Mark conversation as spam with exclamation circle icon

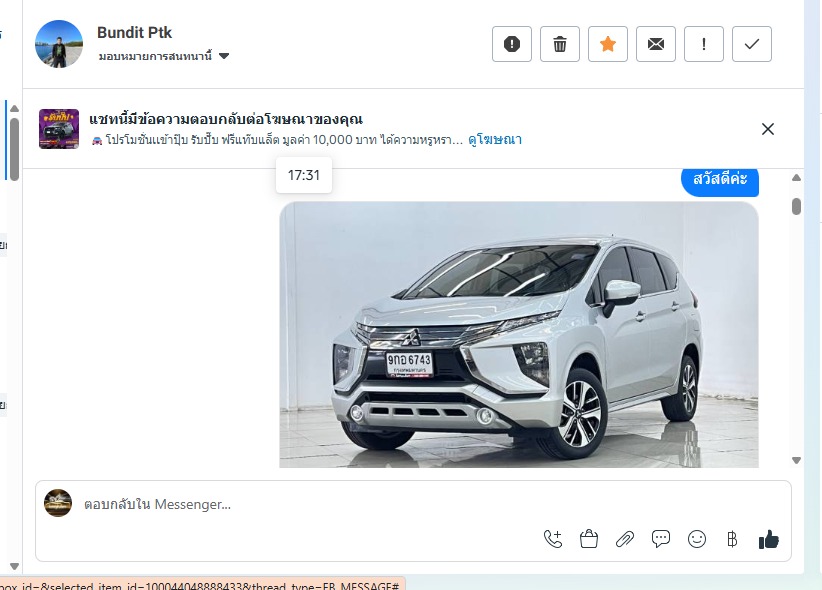pos(512,44)
